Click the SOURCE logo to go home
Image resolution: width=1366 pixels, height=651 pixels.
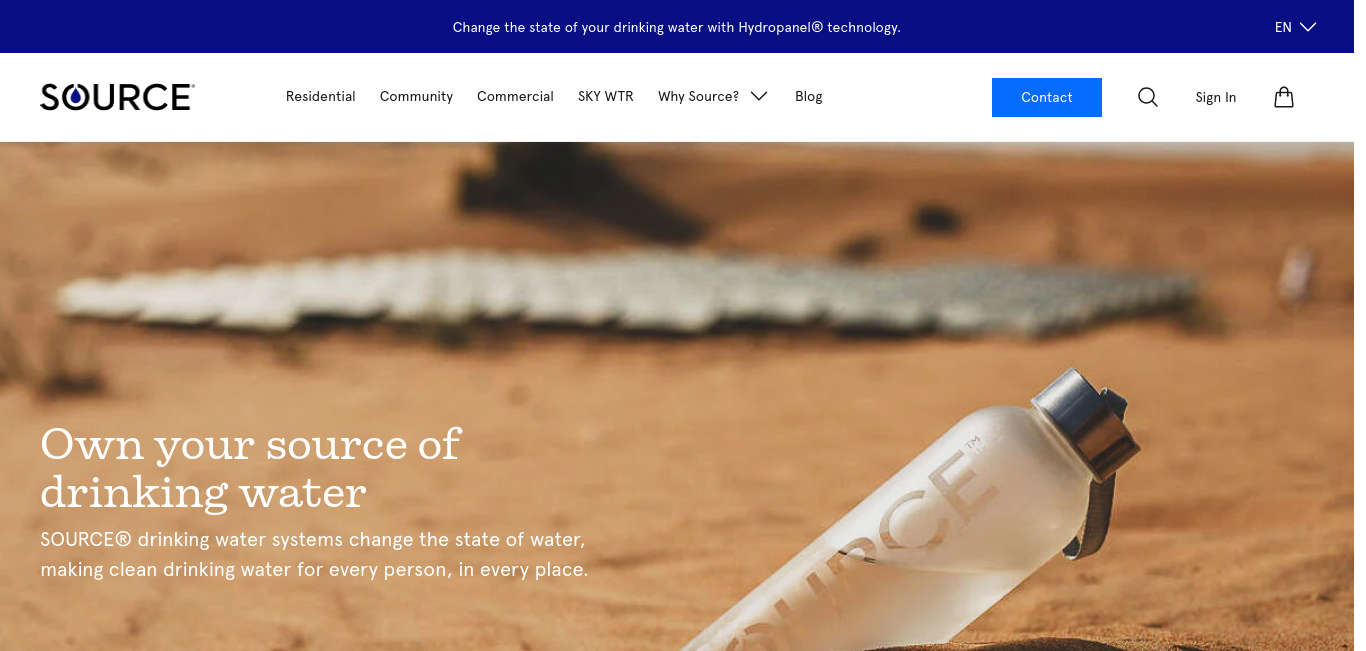[x=117, y=97]
